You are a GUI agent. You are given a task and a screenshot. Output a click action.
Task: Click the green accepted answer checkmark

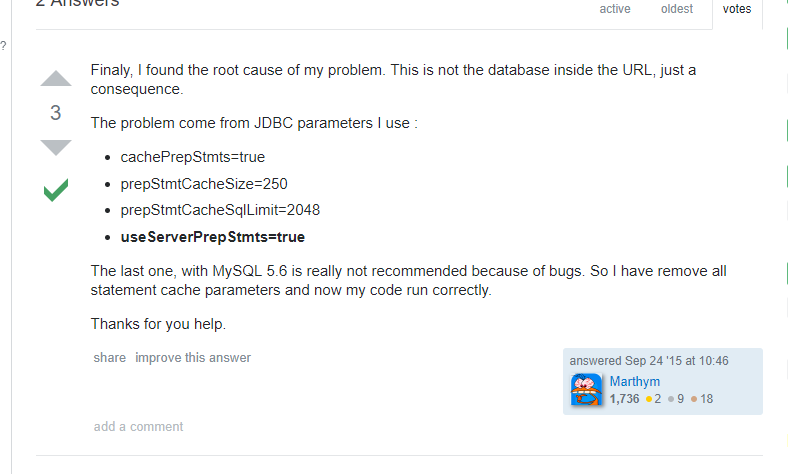point(56,189)
